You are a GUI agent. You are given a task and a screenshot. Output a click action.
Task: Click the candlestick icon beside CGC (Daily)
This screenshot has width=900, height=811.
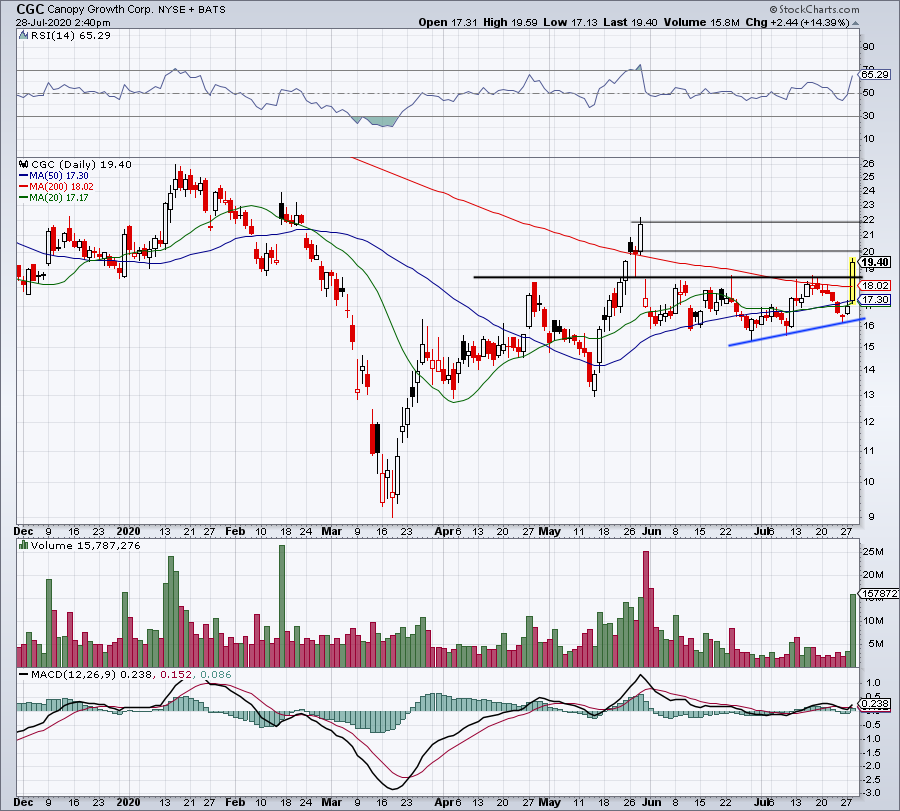coord(24,164)
